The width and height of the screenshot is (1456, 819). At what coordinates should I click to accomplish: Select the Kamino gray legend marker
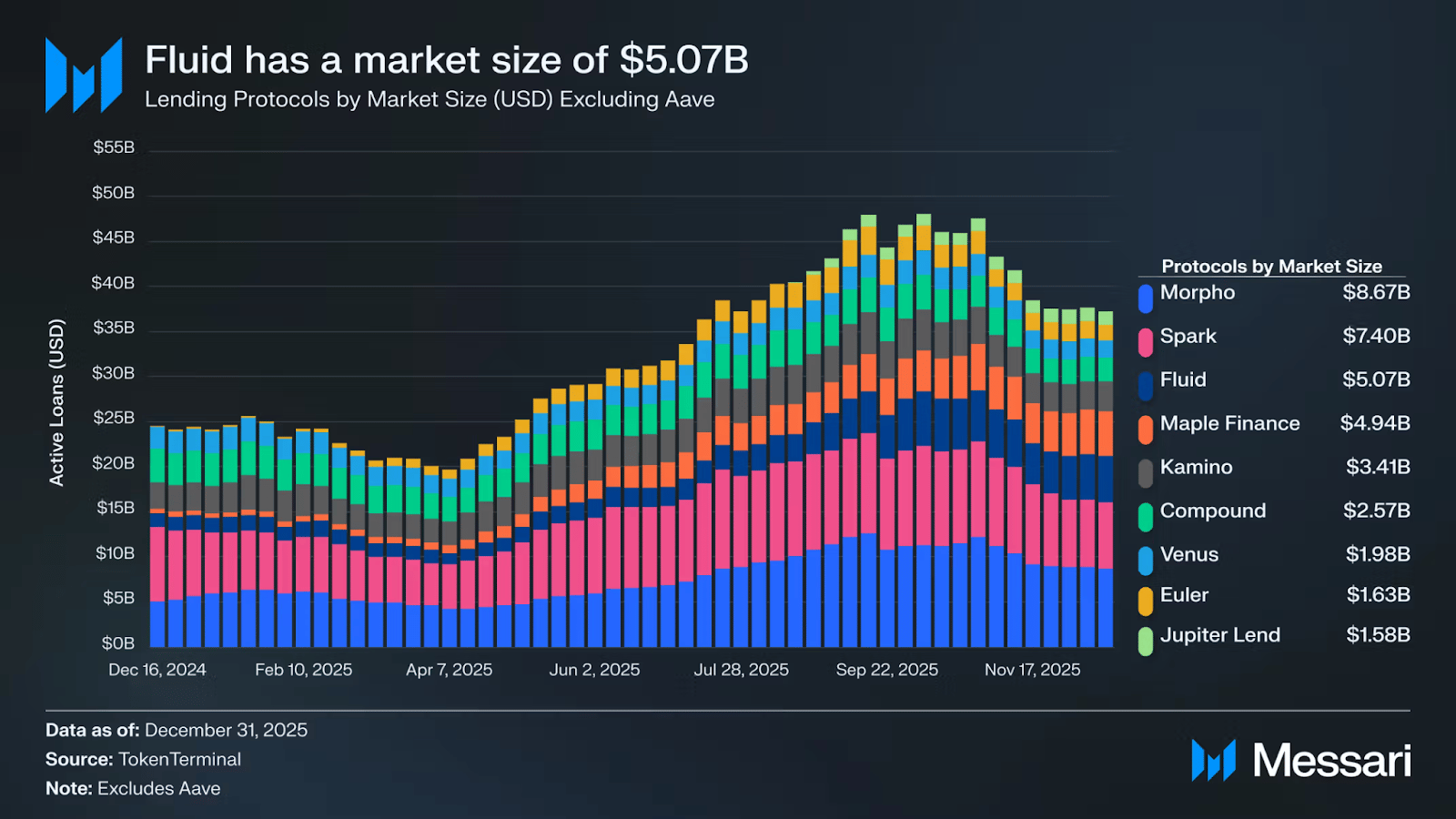[x=1146, y=473]
